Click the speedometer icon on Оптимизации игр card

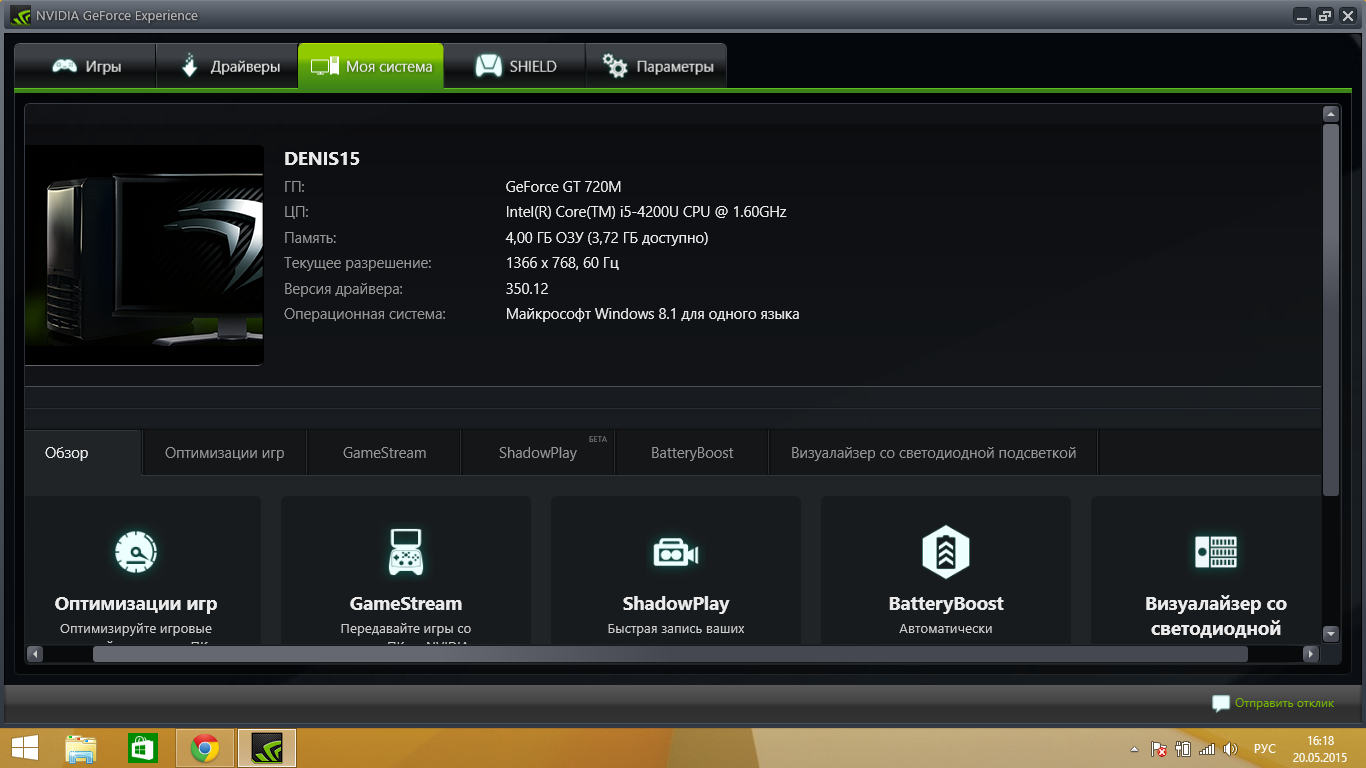pos(136,551)
